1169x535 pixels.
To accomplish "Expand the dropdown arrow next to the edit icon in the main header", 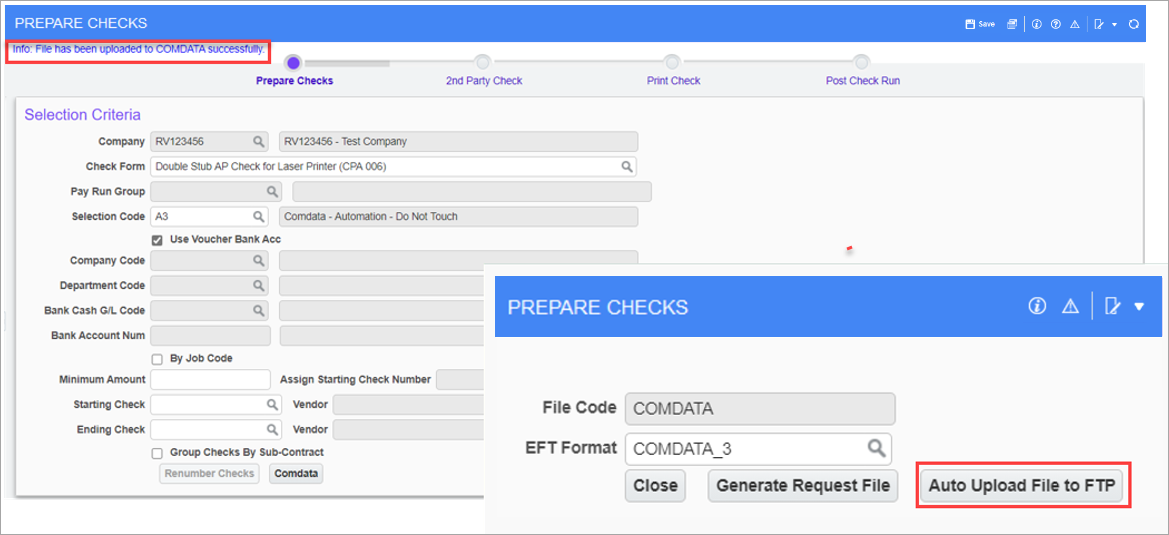I will click(x=1114, y=25).
